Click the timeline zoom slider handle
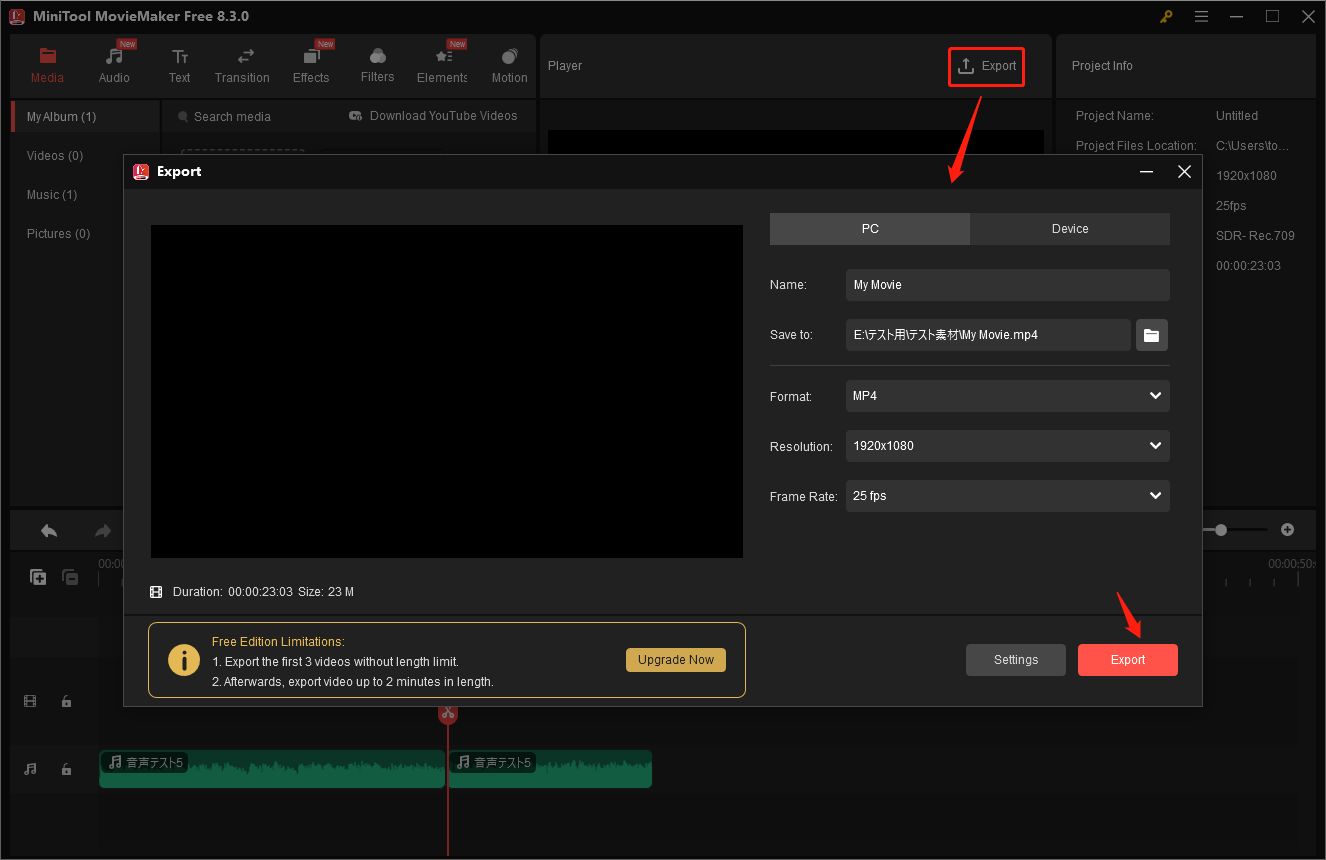The image size is (1326, 860). coord(1221,530)
